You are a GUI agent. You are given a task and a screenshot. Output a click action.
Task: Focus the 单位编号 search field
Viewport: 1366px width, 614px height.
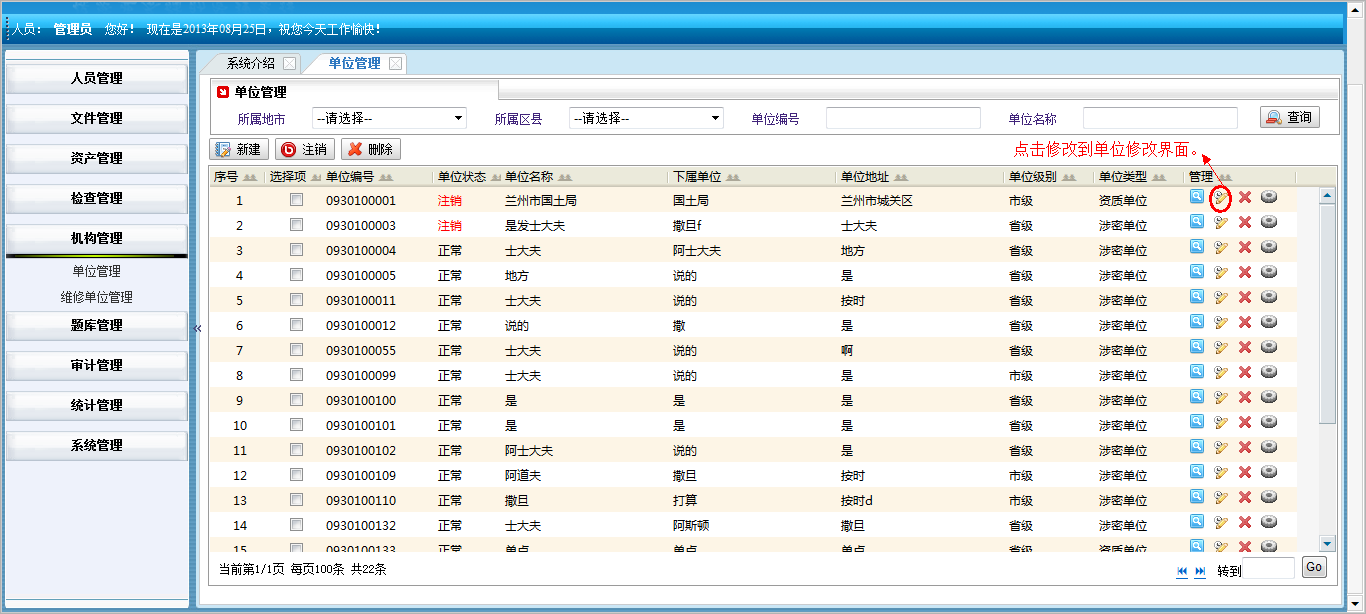(x=904, y=118)
